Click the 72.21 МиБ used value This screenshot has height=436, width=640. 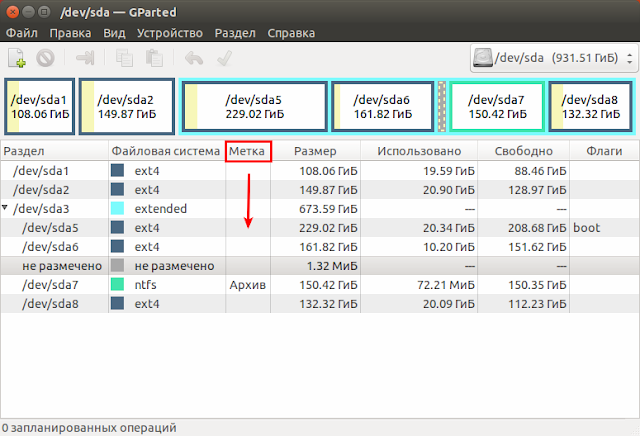[446, 285]
